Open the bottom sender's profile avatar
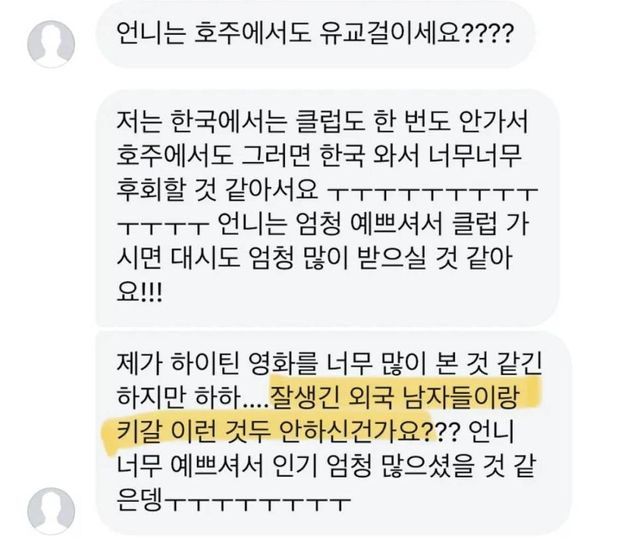The height and width of the screenshot is (549, 640). click(x=51, y=511)
